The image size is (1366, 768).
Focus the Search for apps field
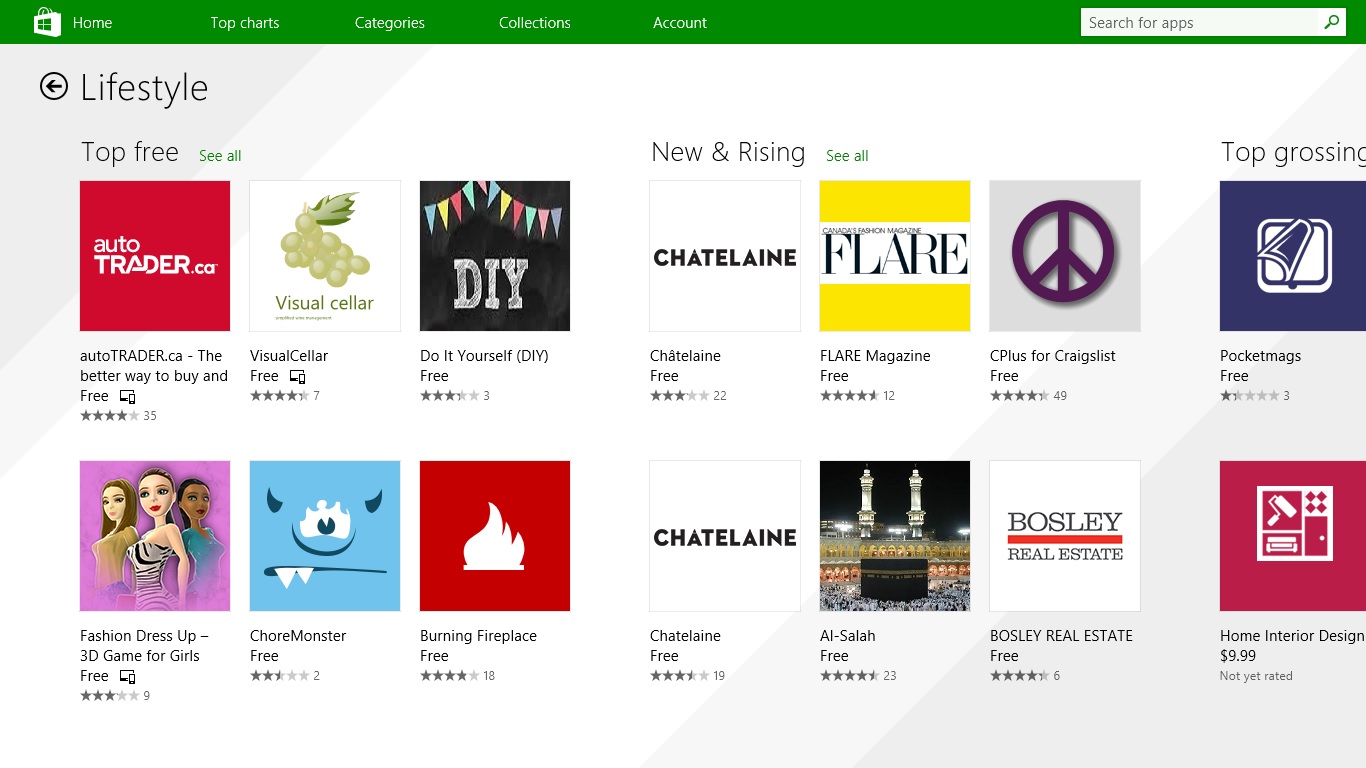click(x=1200, y=22)
